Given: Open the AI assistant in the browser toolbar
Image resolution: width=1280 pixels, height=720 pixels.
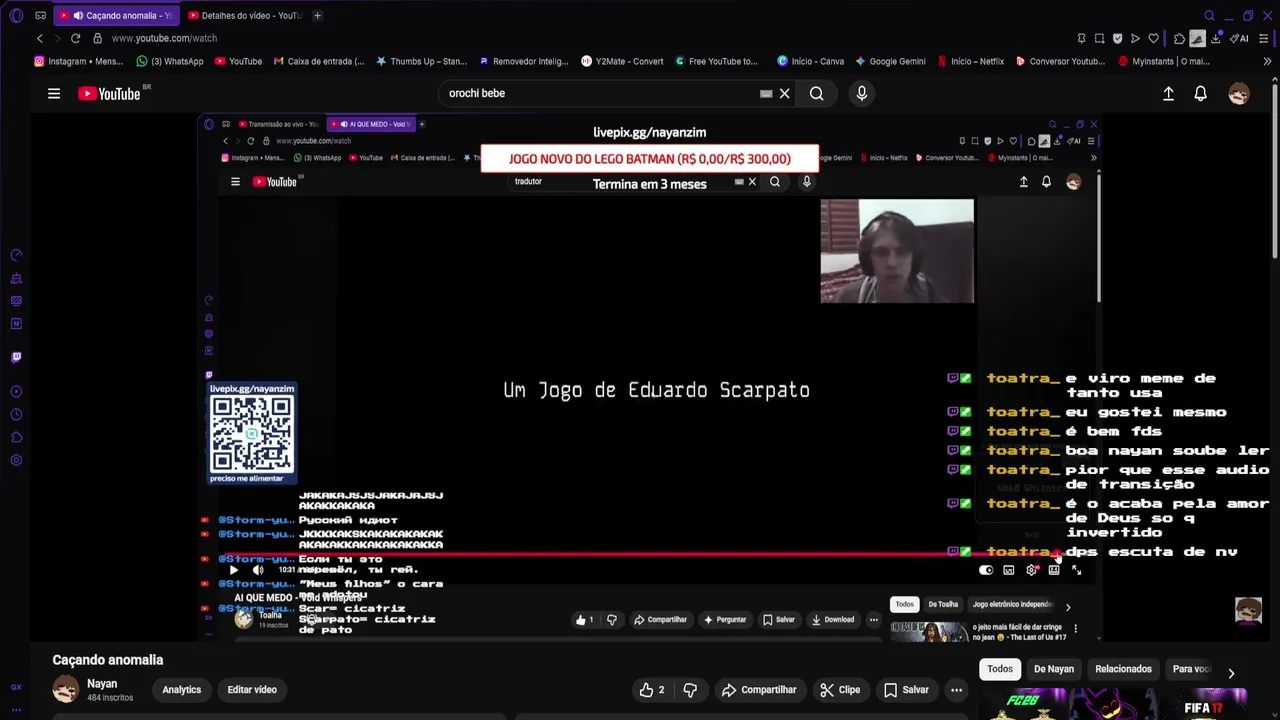Looking at the screenshot, I should [x=1240, y=38].
